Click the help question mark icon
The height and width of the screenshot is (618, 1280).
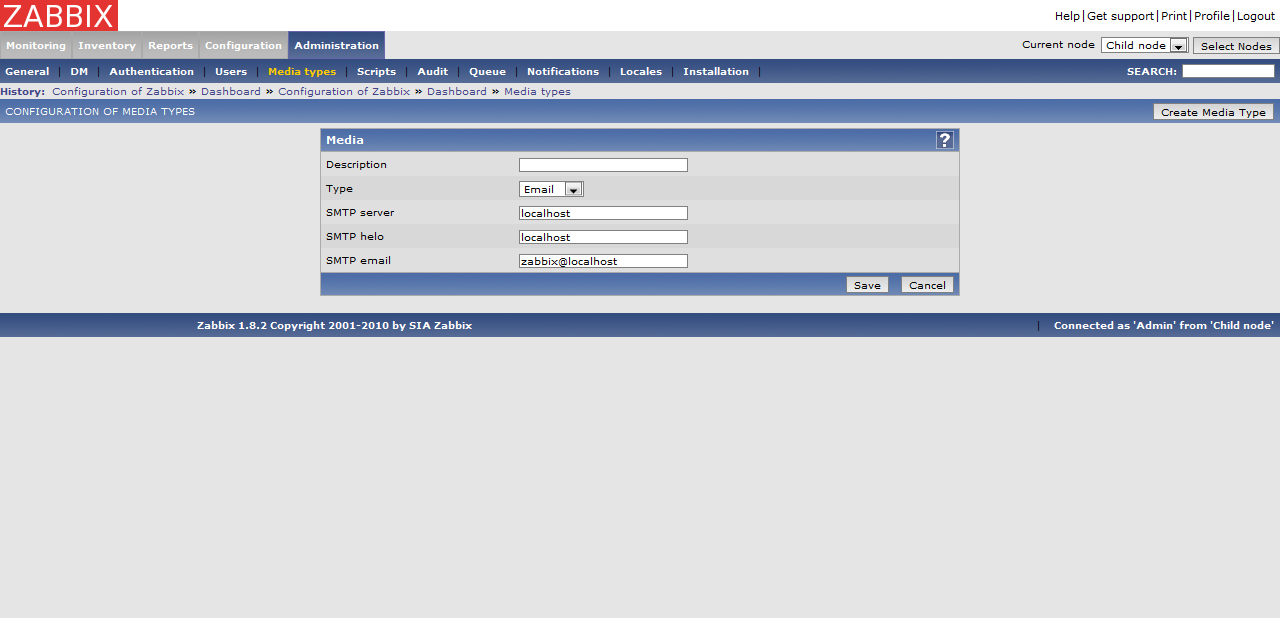tap(944, 140)
